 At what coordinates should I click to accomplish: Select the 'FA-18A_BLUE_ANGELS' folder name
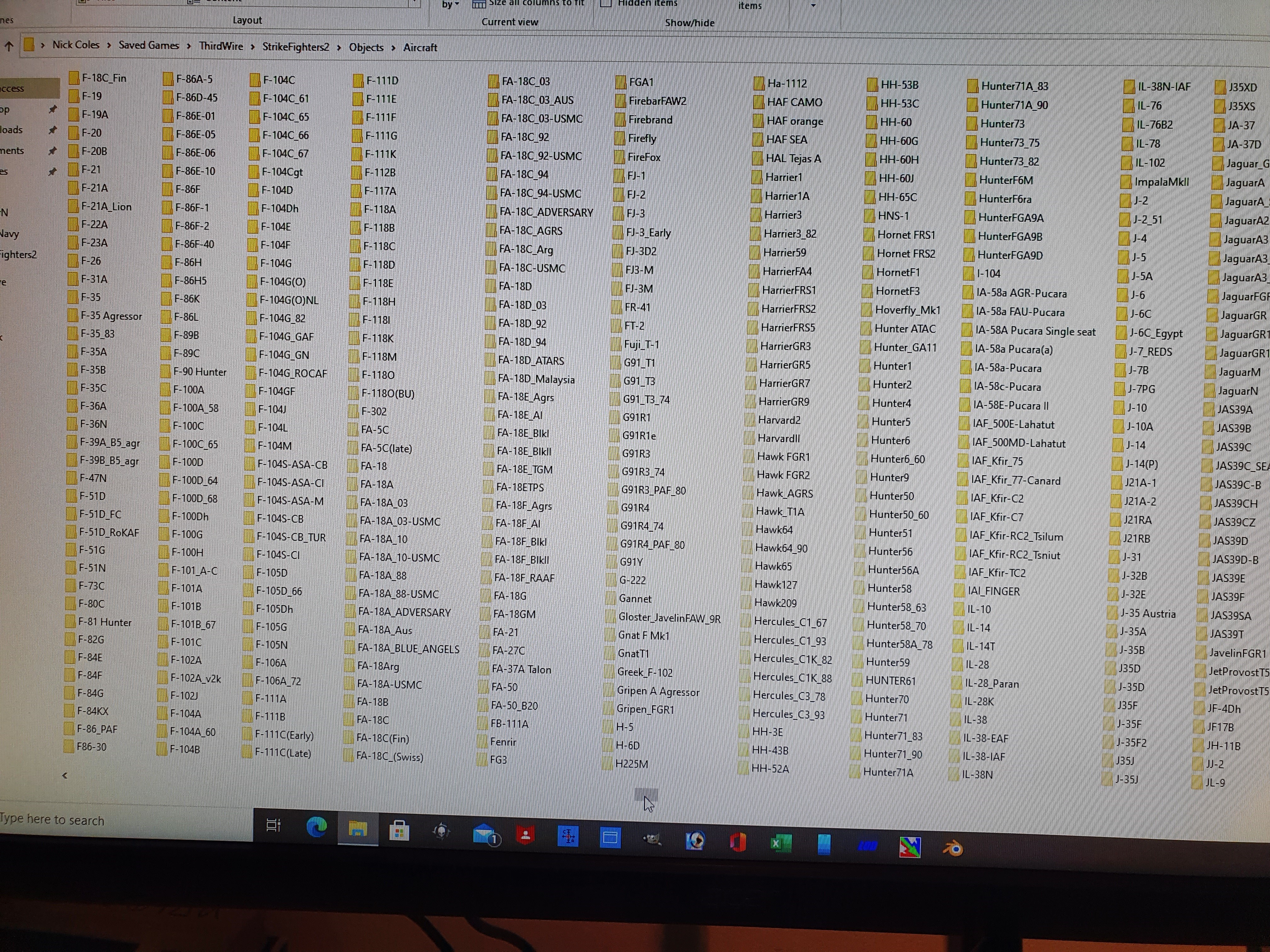pos(409,649)
